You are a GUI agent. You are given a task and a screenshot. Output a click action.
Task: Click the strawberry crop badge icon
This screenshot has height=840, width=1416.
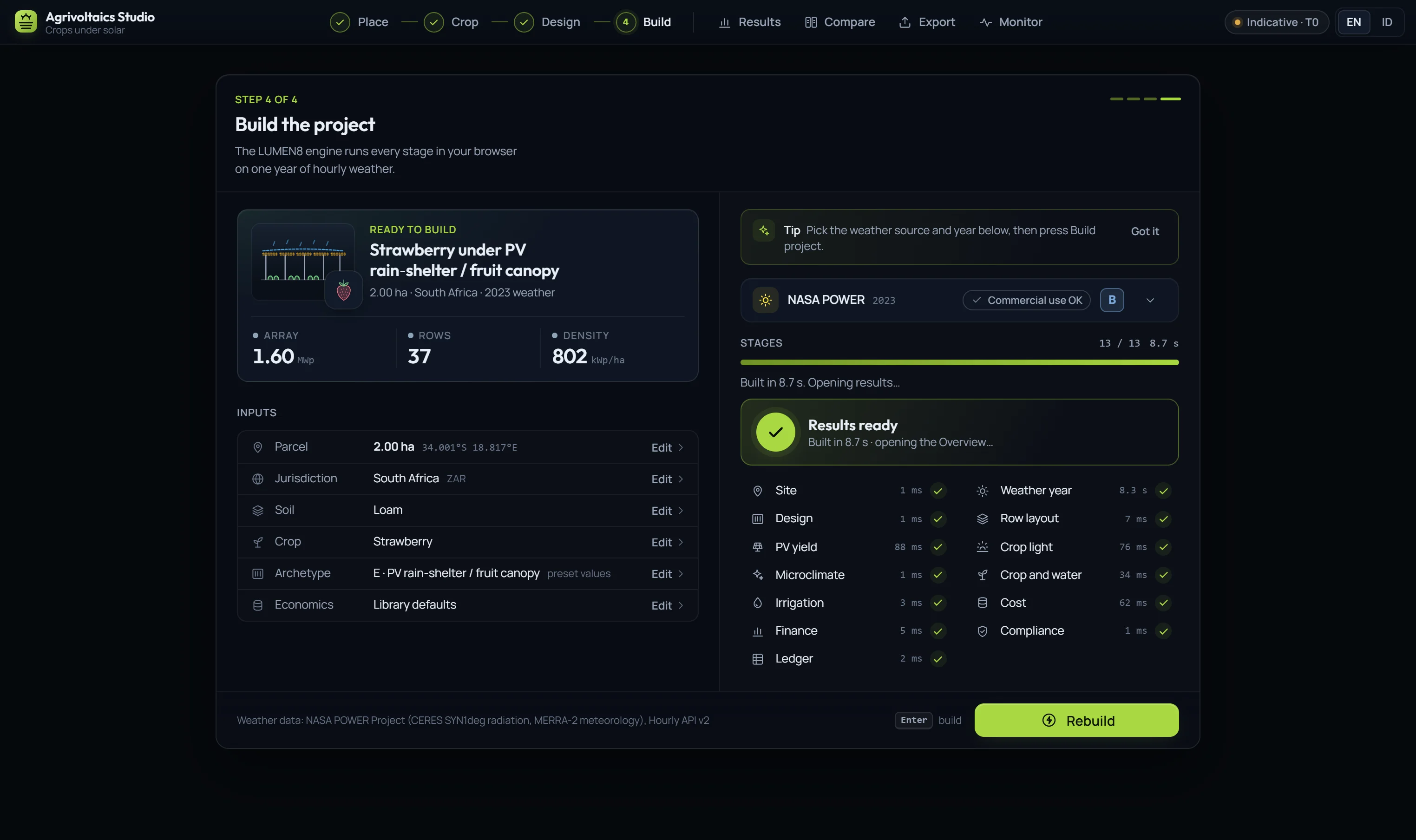[x=343, y=290]
